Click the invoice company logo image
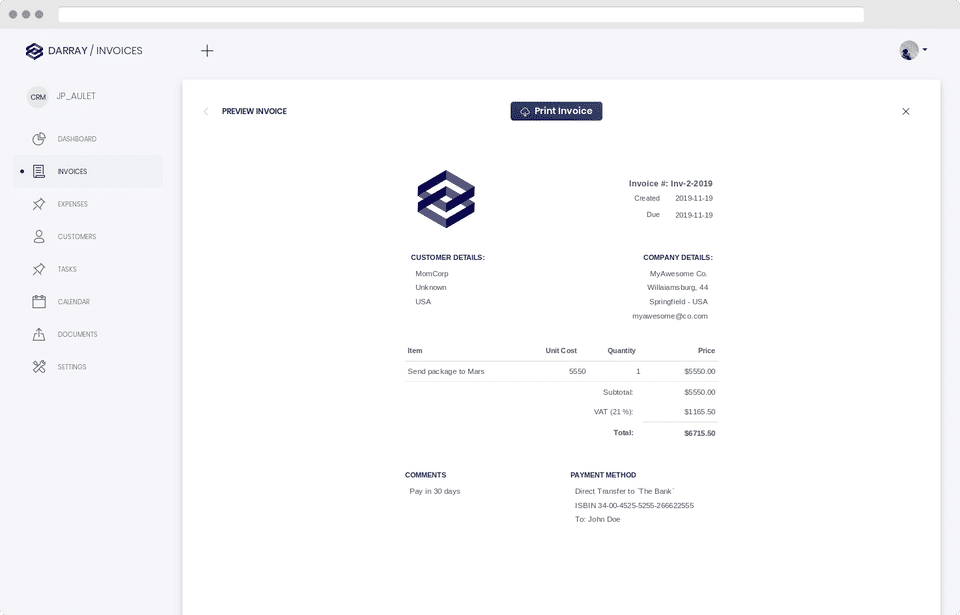Image resolution: width=960 pixels, height=615 pixels. click(x=446, y=199)
